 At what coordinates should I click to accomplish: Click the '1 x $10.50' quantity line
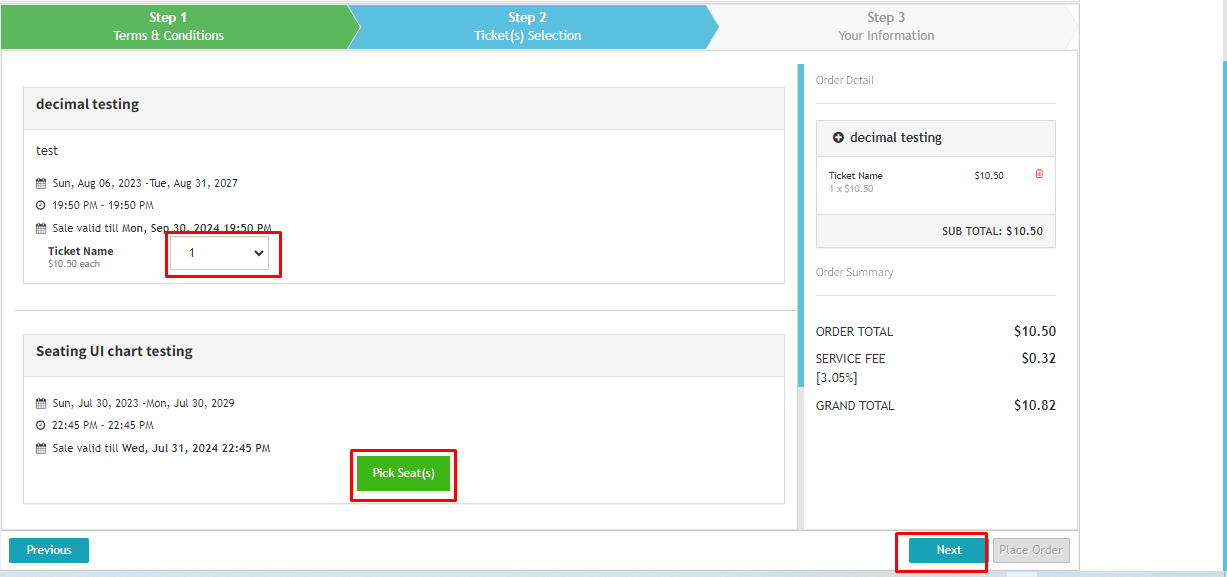pos(851,189)
